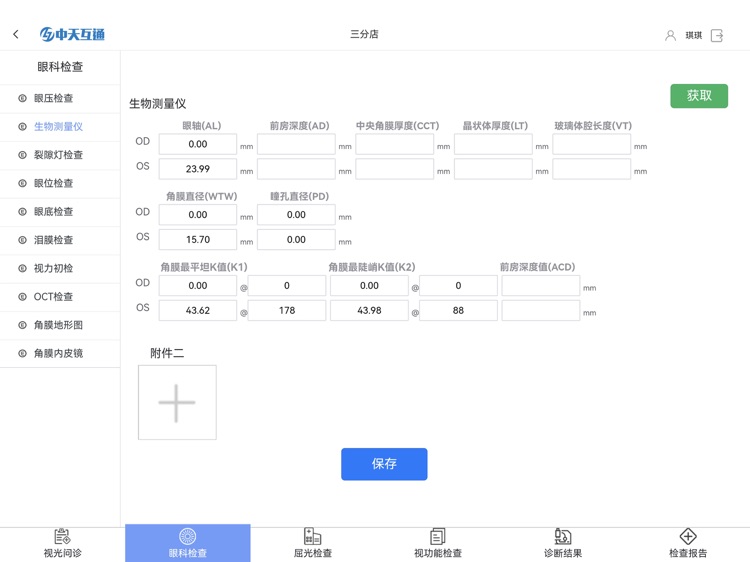Open the 视光问诊 bottom tab
The height and width of the screenshot is (562, 750).
(x=63, y=544)
